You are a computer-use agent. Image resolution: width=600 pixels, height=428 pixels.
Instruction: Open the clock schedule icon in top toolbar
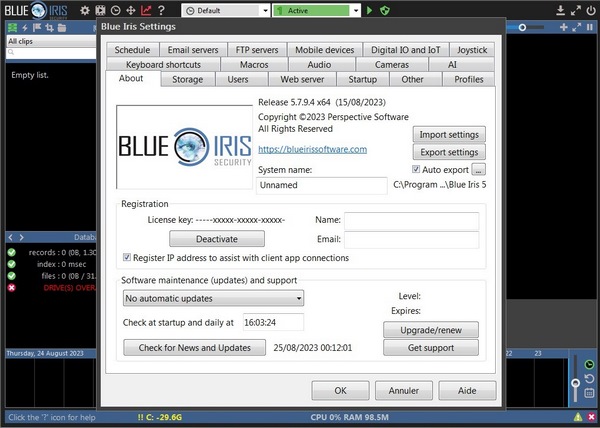pyautogui.click(x=116, y=10)
